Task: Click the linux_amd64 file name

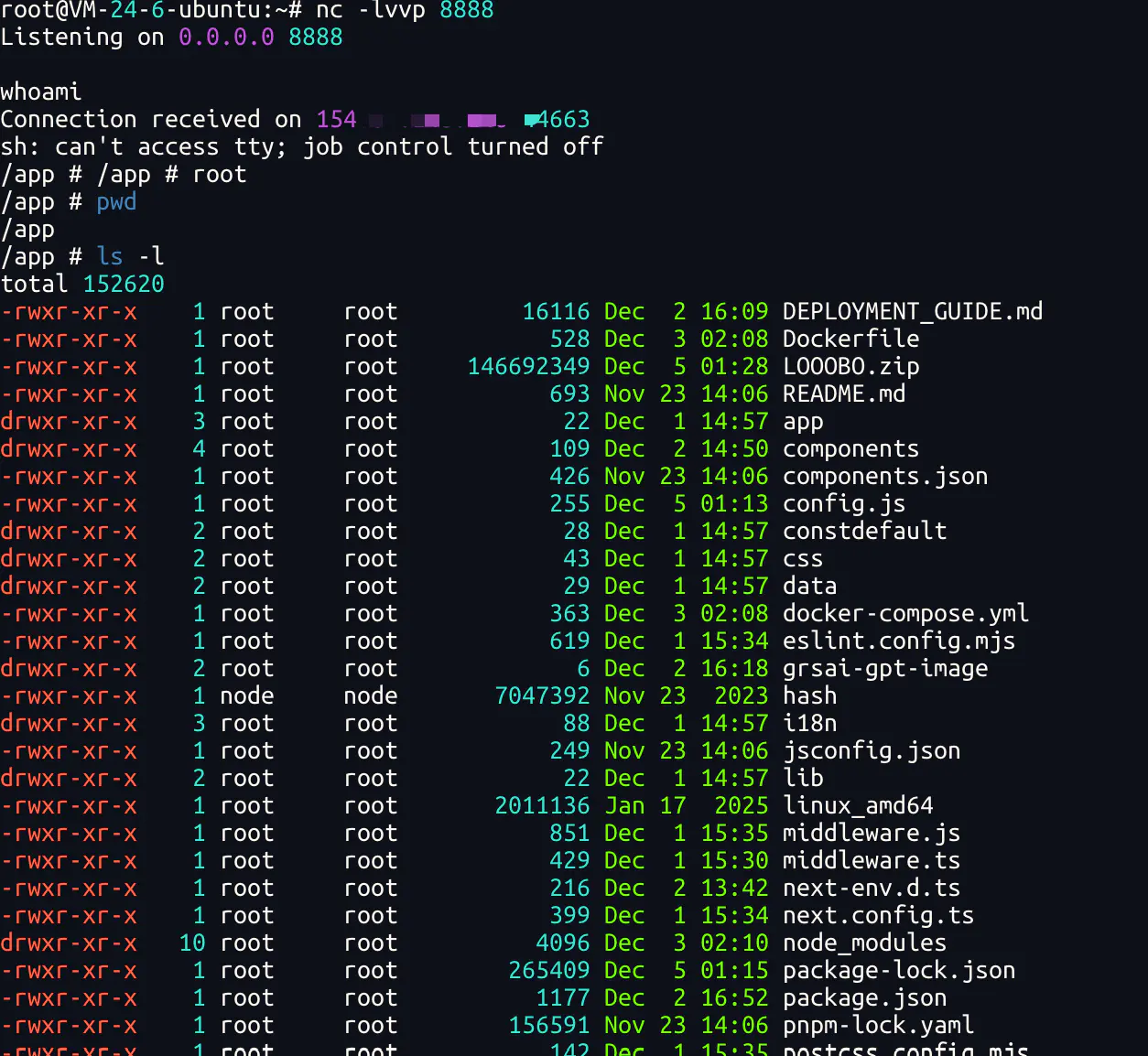Action: (857, 806)
